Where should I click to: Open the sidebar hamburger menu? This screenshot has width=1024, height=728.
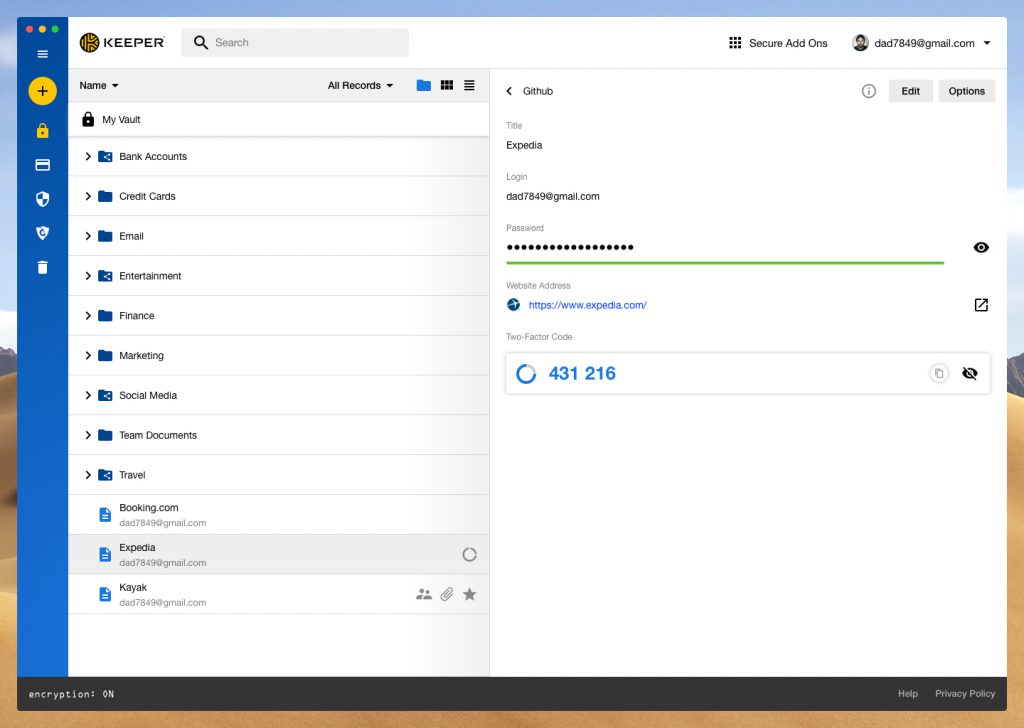tap(42, 54)
